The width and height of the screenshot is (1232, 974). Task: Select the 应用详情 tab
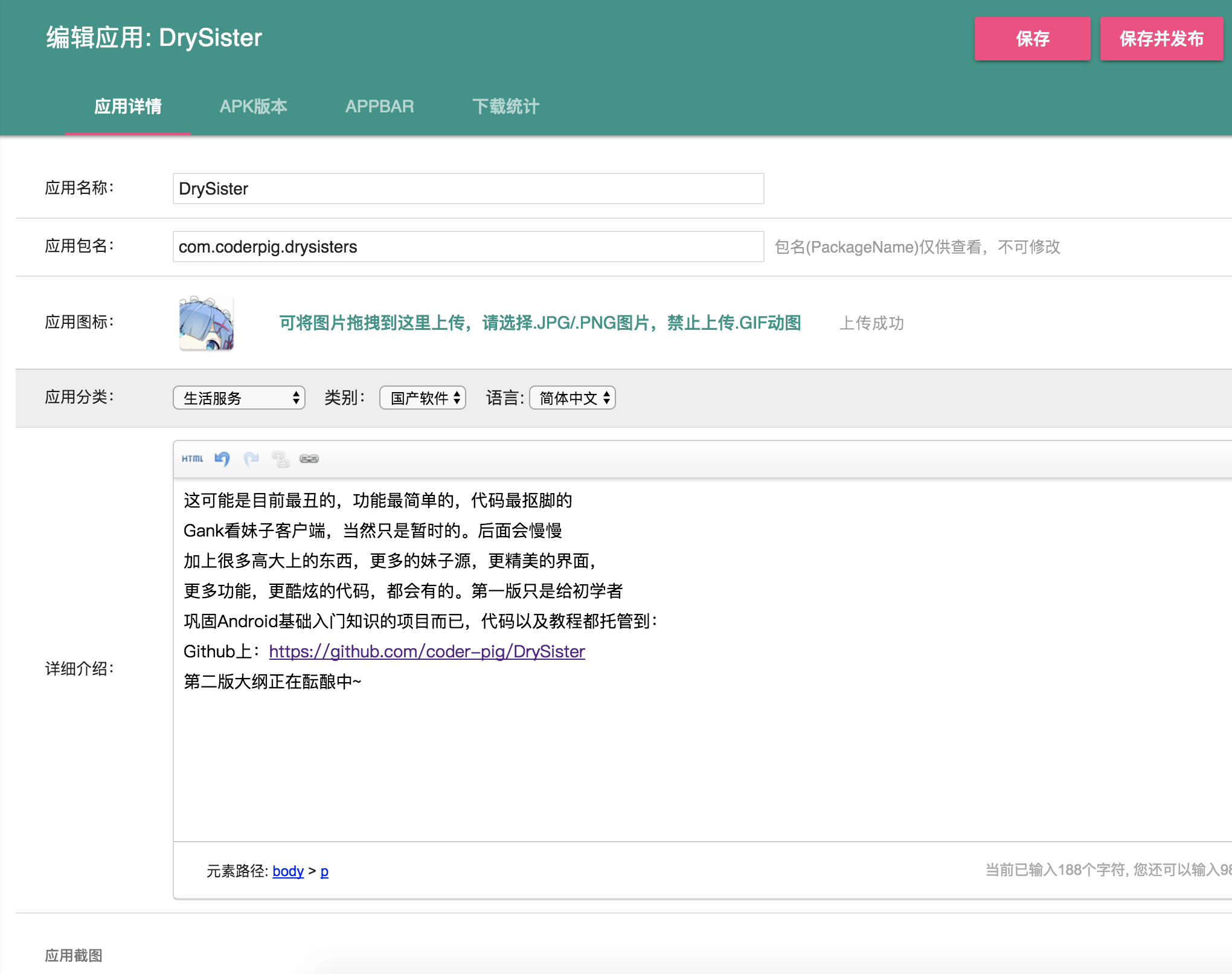click(128, 106)
